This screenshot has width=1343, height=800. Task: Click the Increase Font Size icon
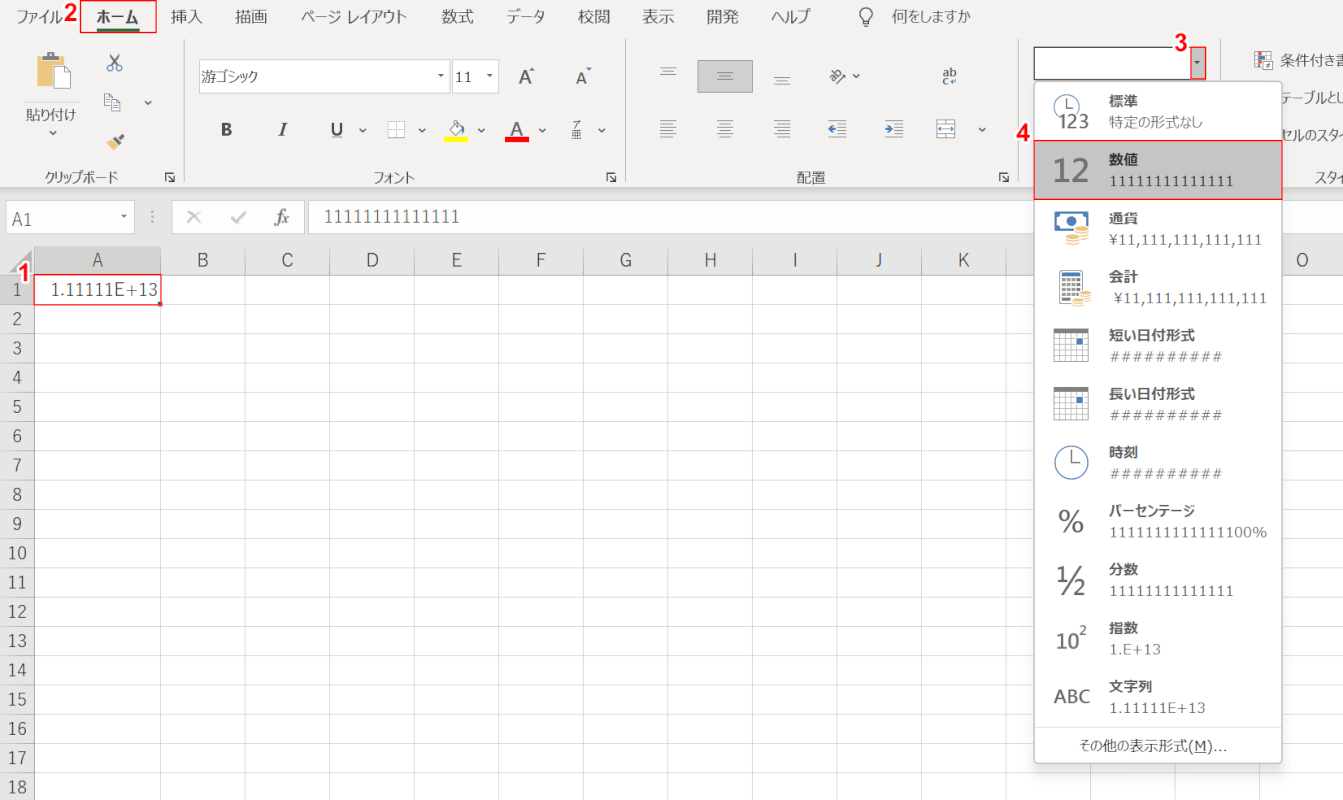click(x=526, y=76)
